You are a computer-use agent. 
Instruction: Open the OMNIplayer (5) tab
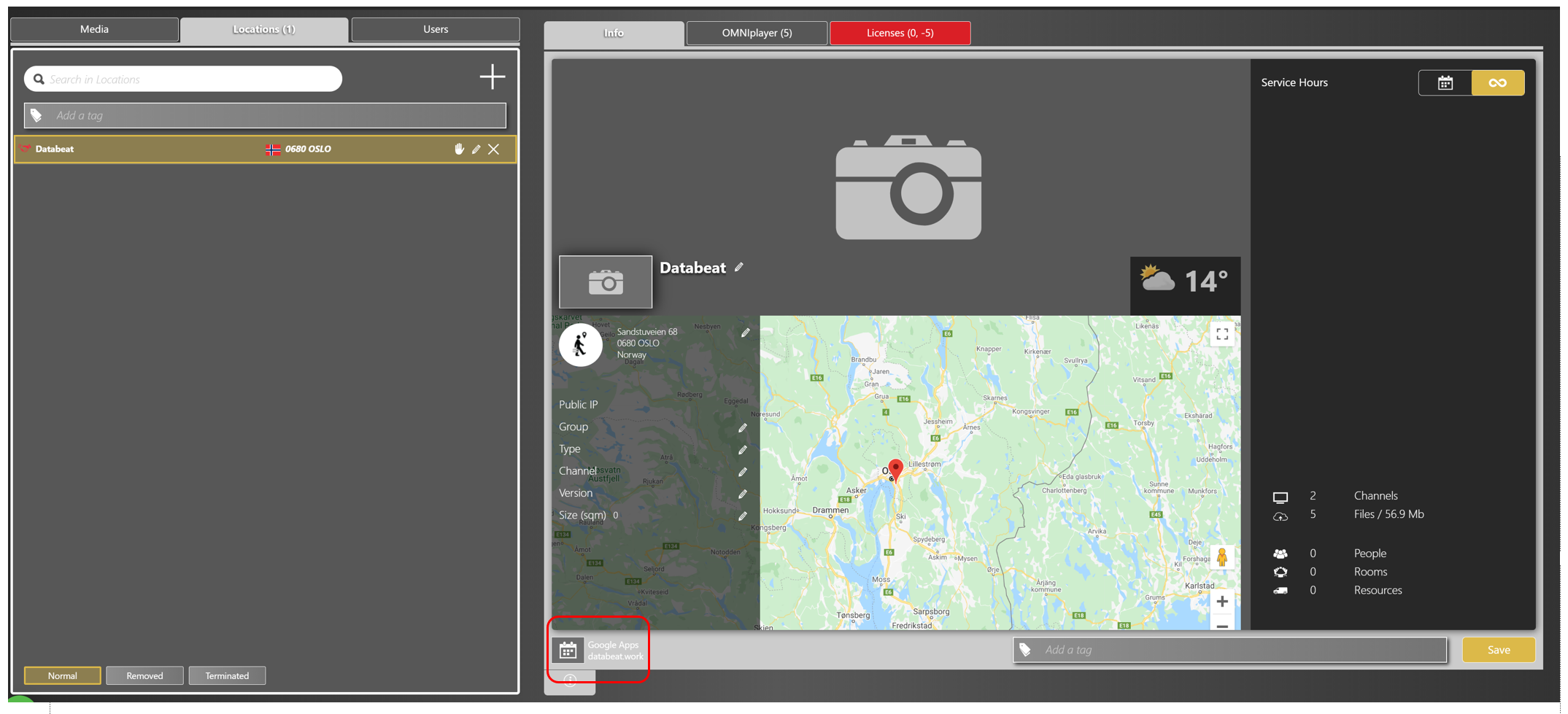[757, 33]
